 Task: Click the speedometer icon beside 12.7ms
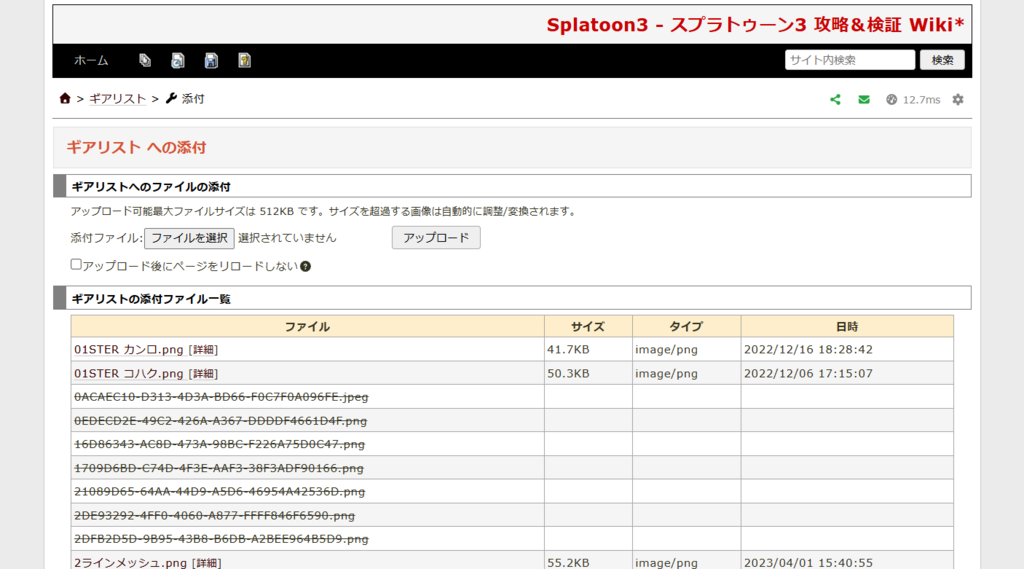[x=891, y=100]
